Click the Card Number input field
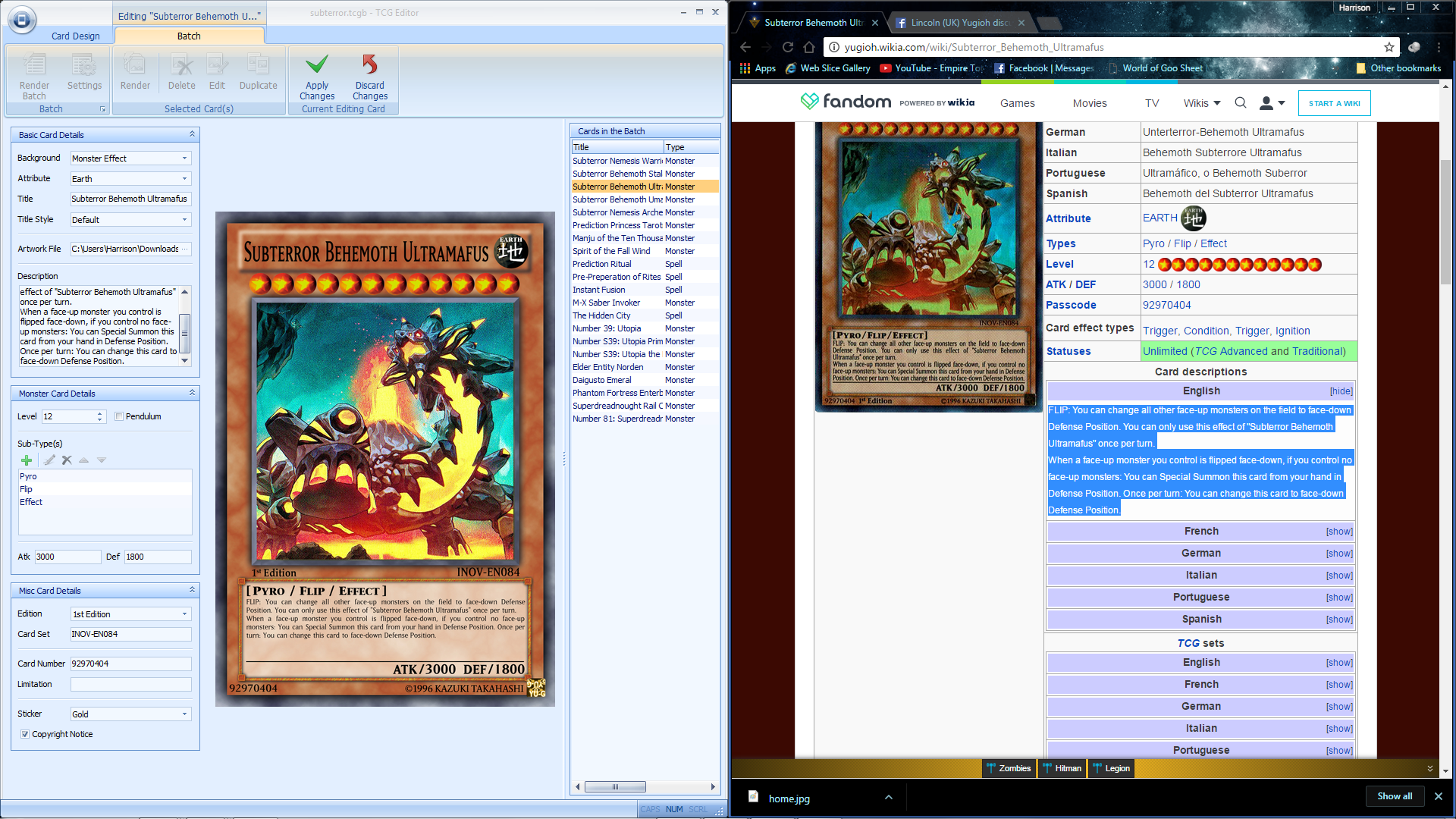 130,664
